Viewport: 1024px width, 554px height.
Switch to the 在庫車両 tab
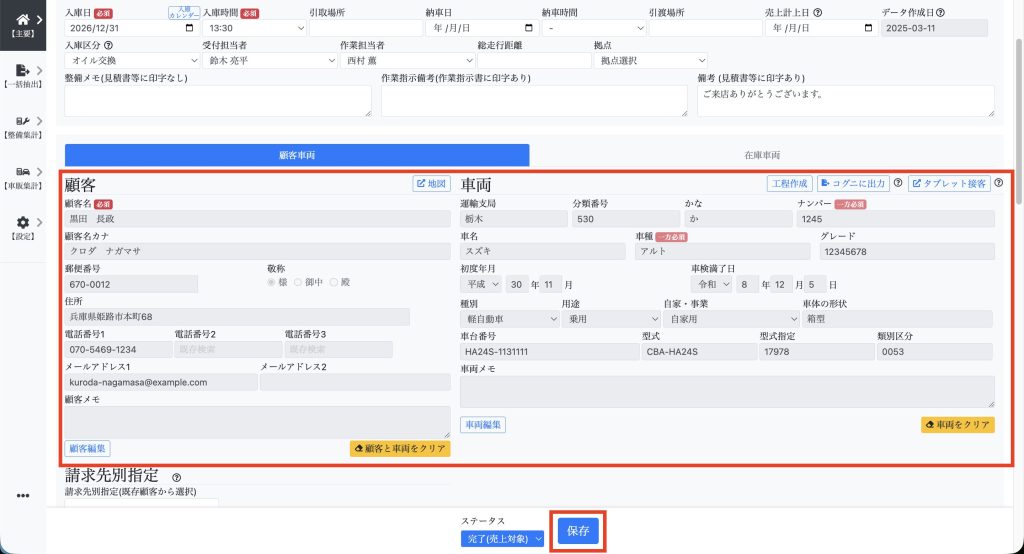762,156
